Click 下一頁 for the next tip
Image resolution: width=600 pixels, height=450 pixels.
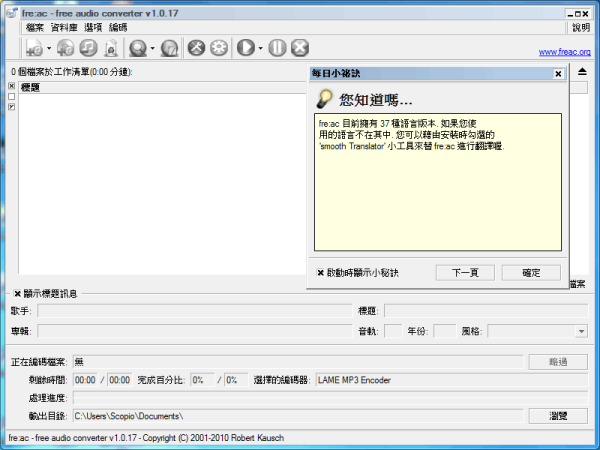[x=465, y=272]
